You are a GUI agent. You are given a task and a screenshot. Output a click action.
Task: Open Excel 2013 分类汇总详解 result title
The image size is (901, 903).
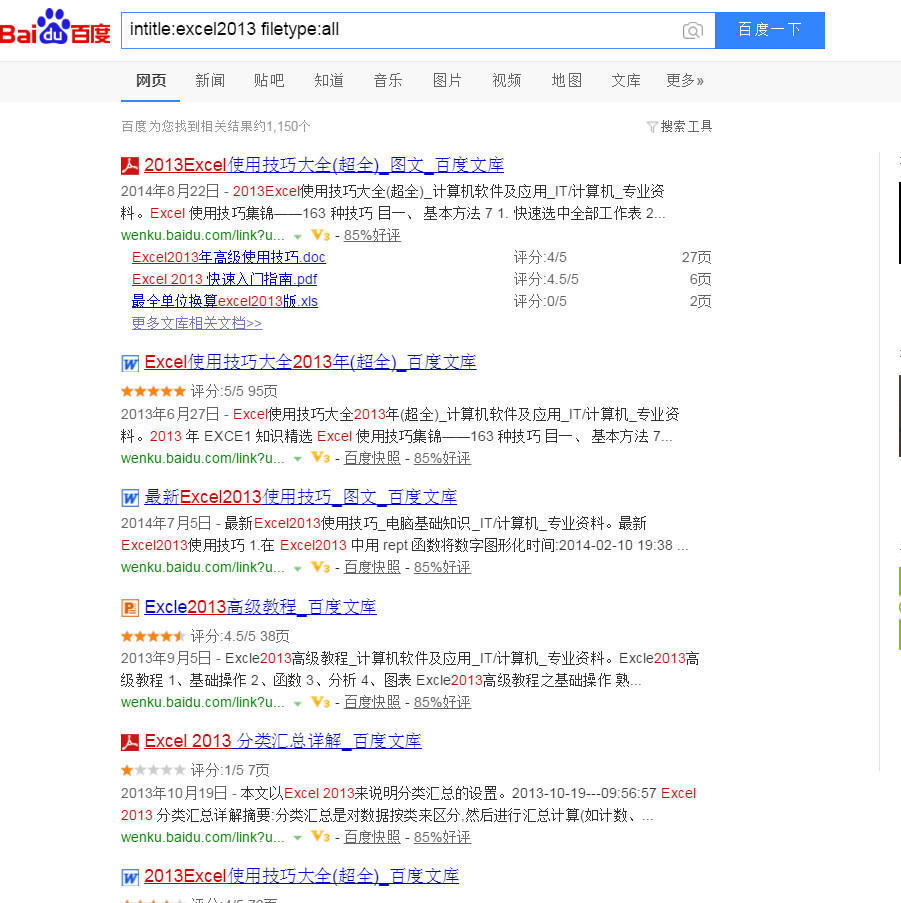(283, 741)
